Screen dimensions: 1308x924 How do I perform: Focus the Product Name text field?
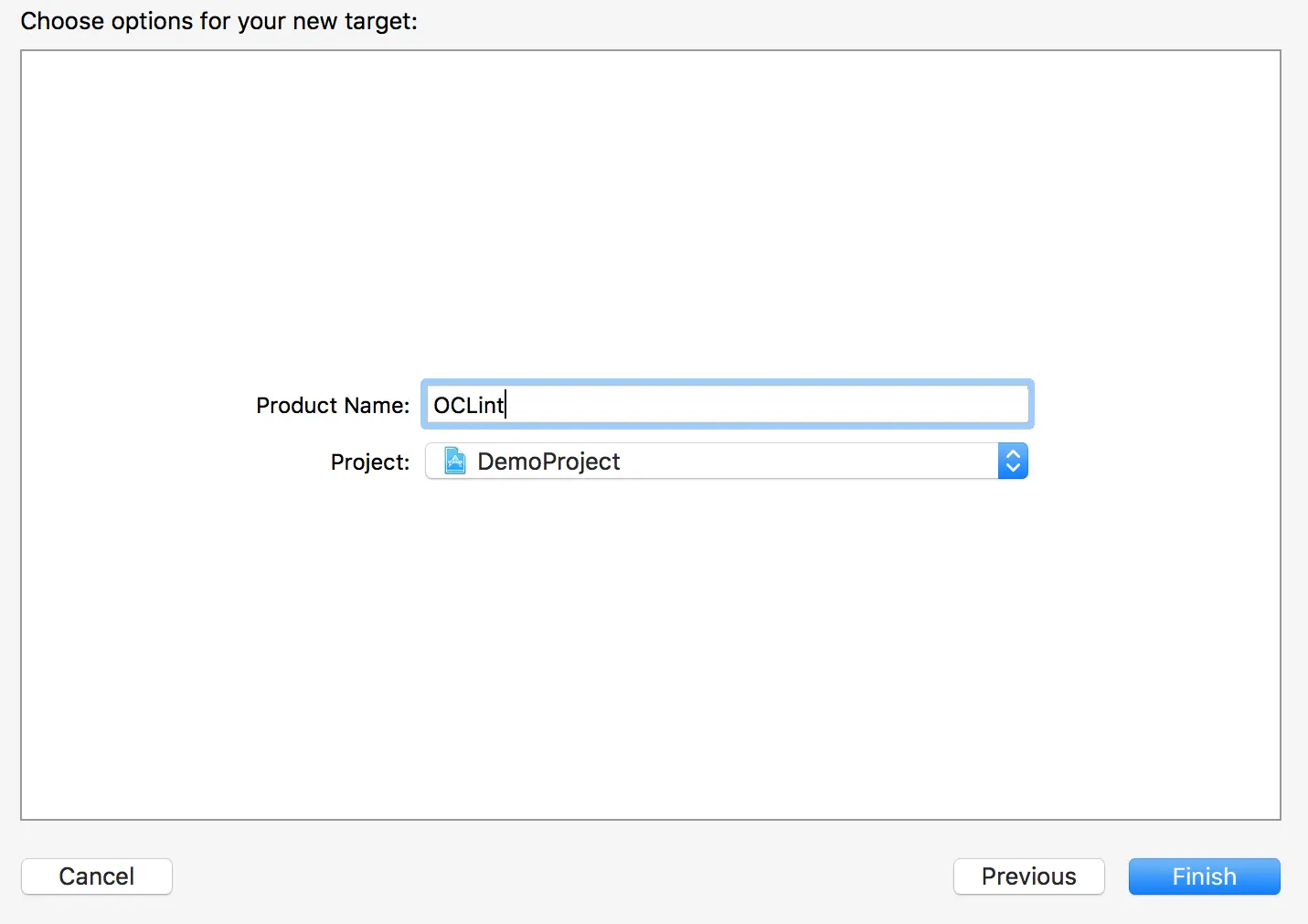click(727, 405)
